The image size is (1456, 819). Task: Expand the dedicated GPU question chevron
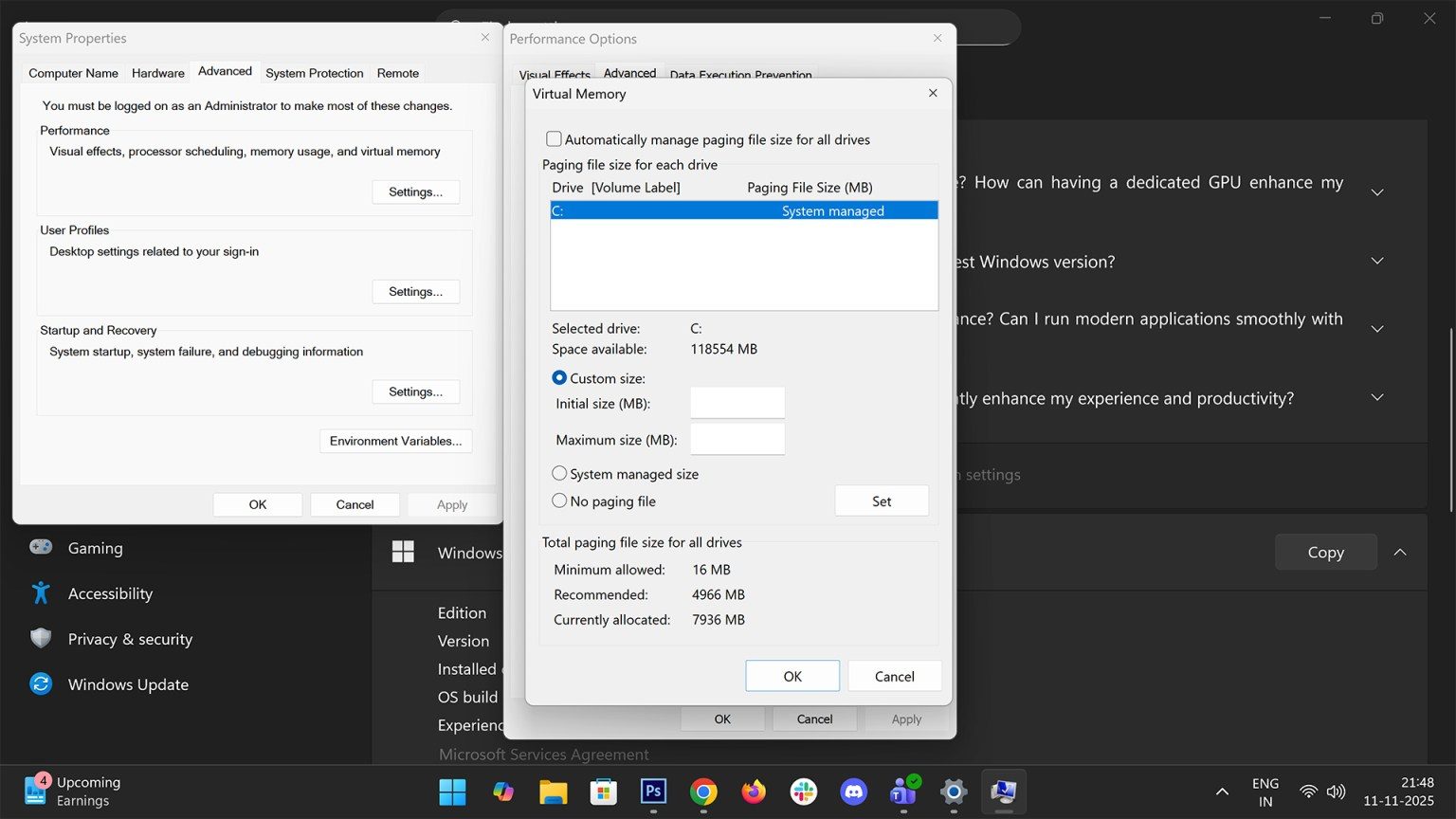coord(1377,192)
